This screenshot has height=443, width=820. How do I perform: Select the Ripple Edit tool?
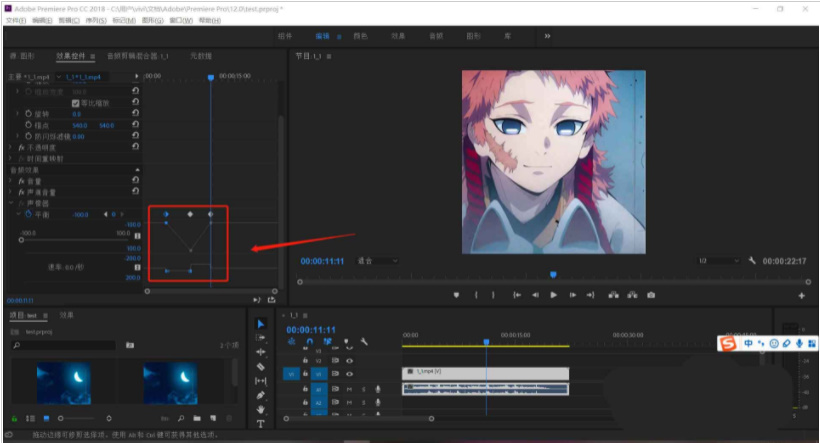(x=261, y=352)
